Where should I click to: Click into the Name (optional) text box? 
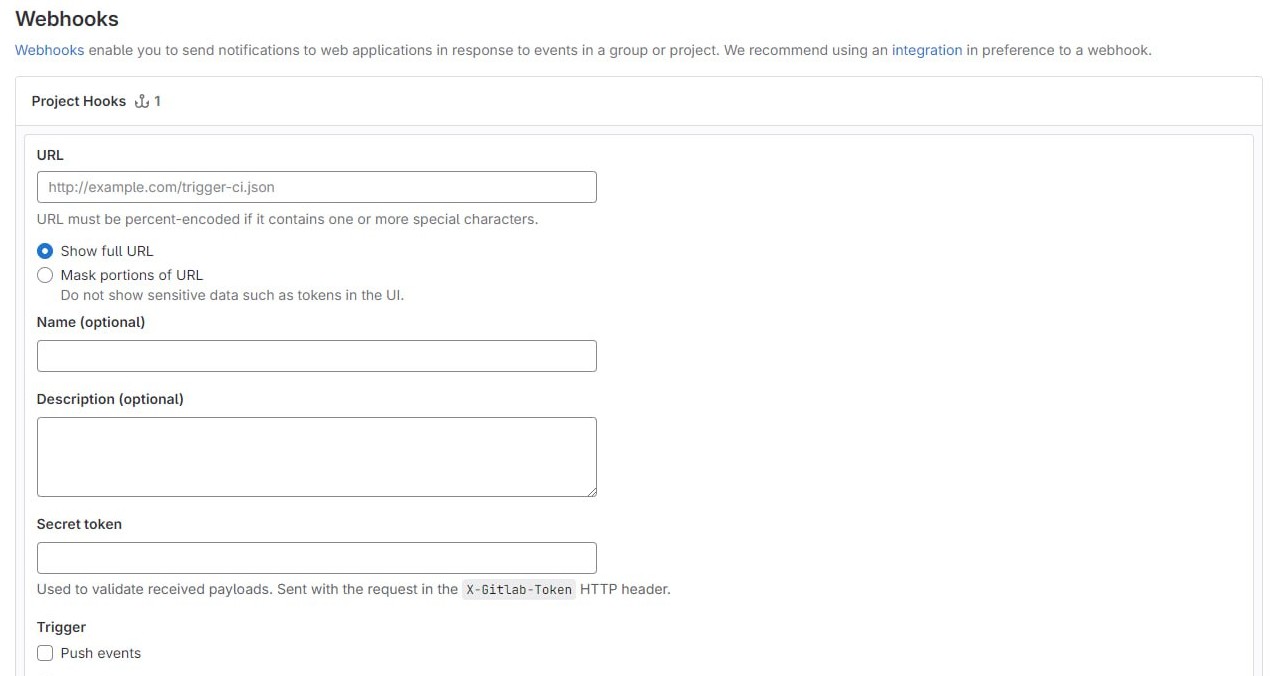pyautogui.click(x=316, y=356)
